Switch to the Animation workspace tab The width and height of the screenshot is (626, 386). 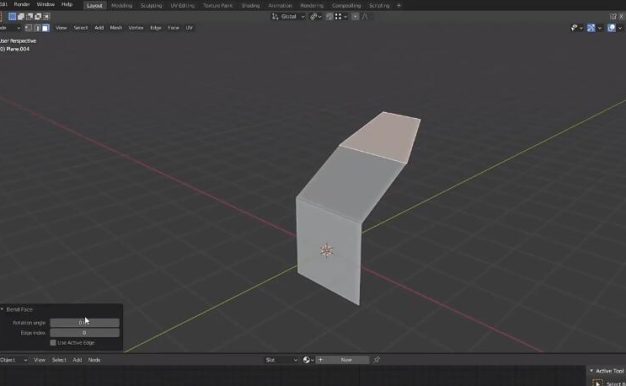point(280,6)
